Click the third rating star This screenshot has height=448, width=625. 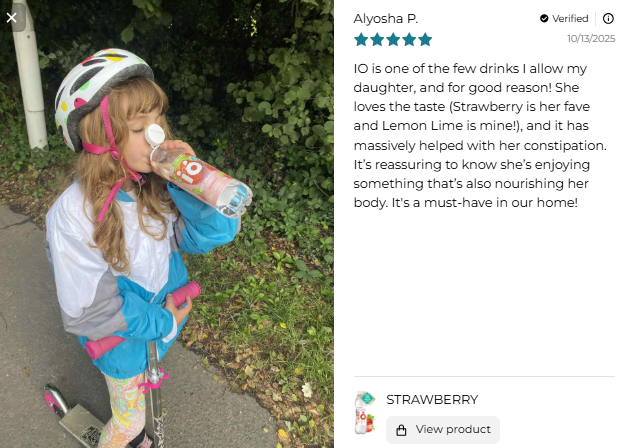393,39
